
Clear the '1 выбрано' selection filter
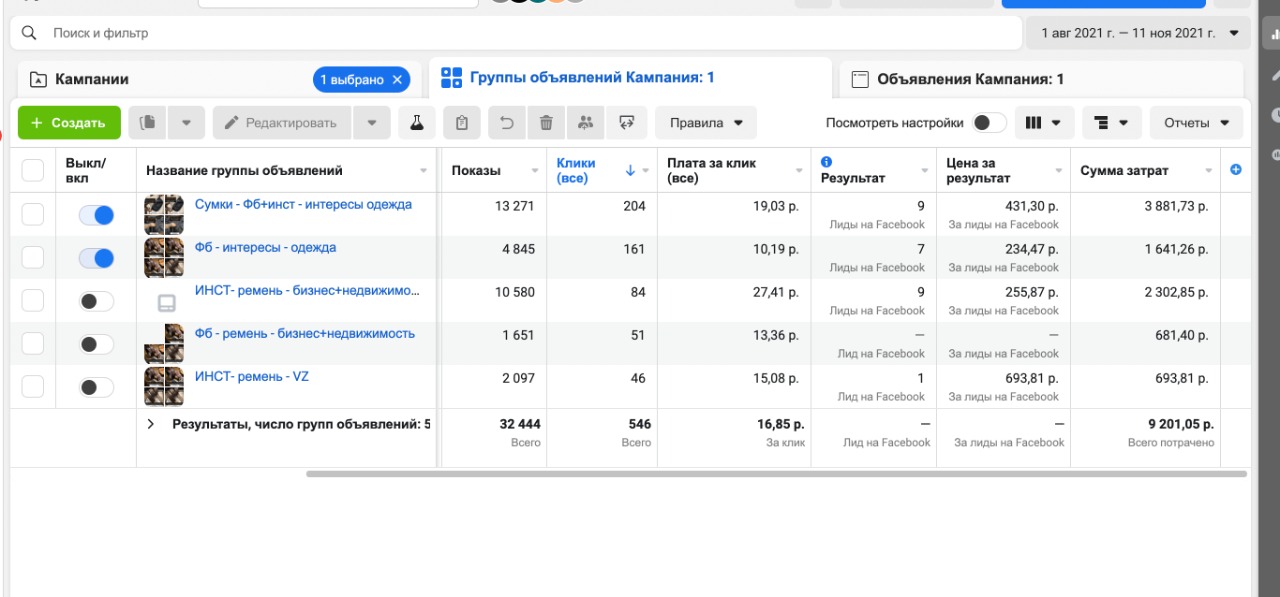click(397, 79)
